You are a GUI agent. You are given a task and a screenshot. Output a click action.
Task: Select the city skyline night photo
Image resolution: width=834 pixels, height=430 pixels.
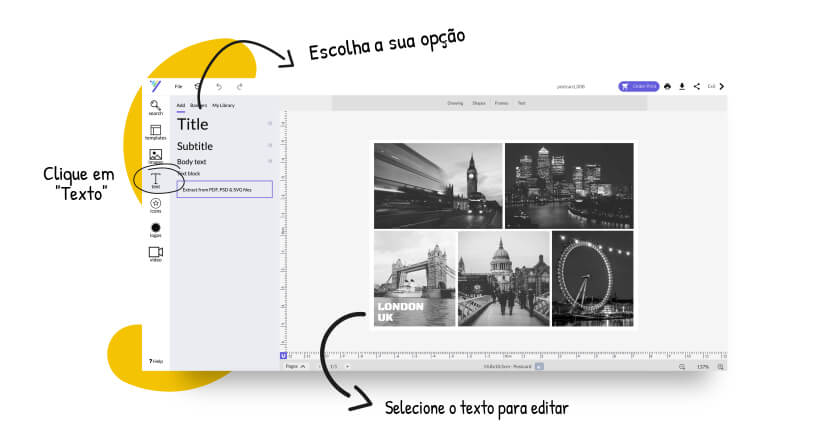pos(569,186)
